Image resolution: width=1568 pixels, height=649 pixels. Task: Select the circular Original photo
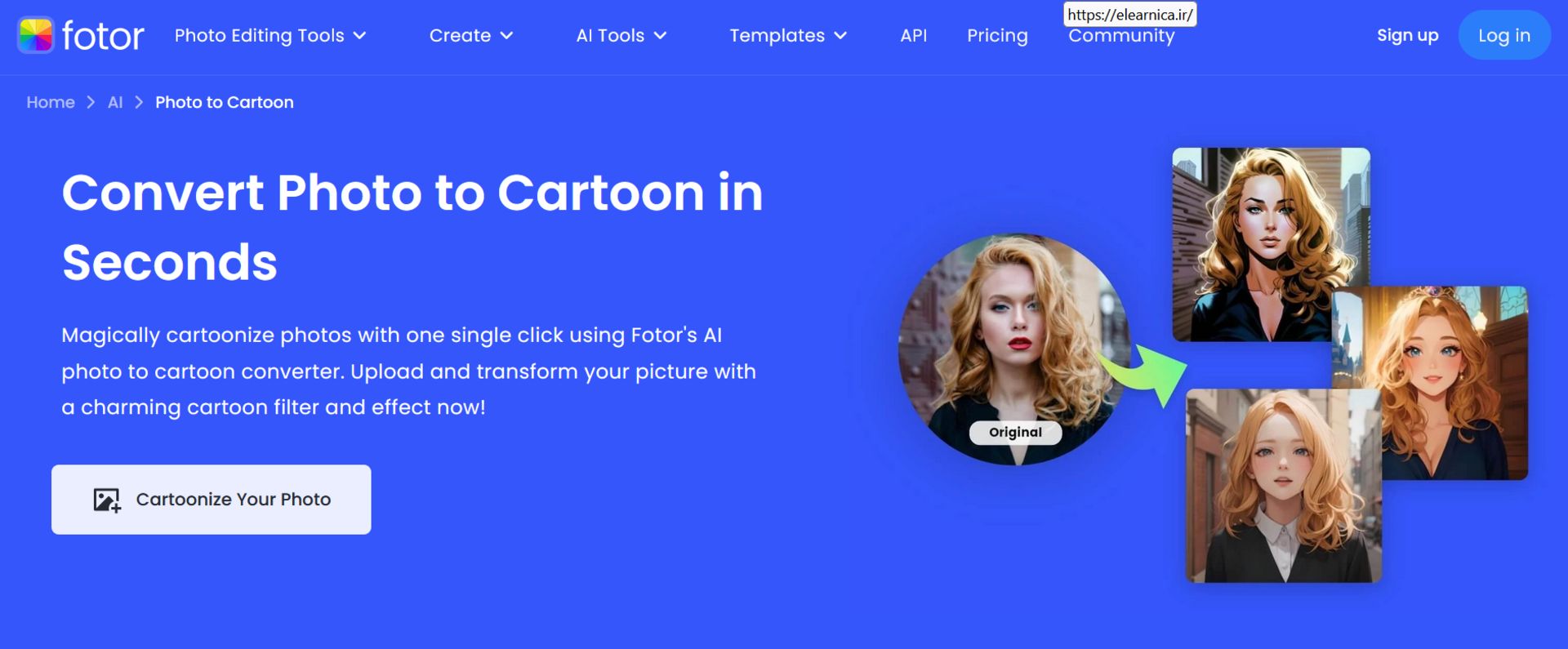pos(1015,350)
